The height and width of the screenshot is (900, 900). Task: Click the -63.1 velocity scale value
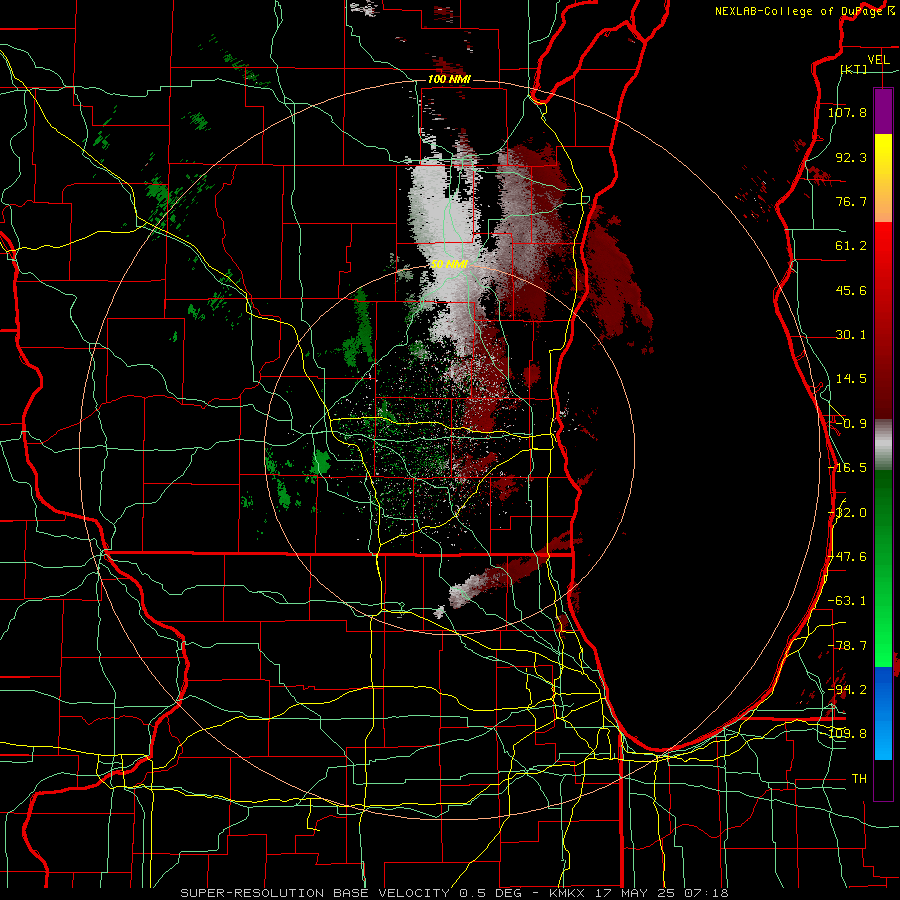point(847,601)
